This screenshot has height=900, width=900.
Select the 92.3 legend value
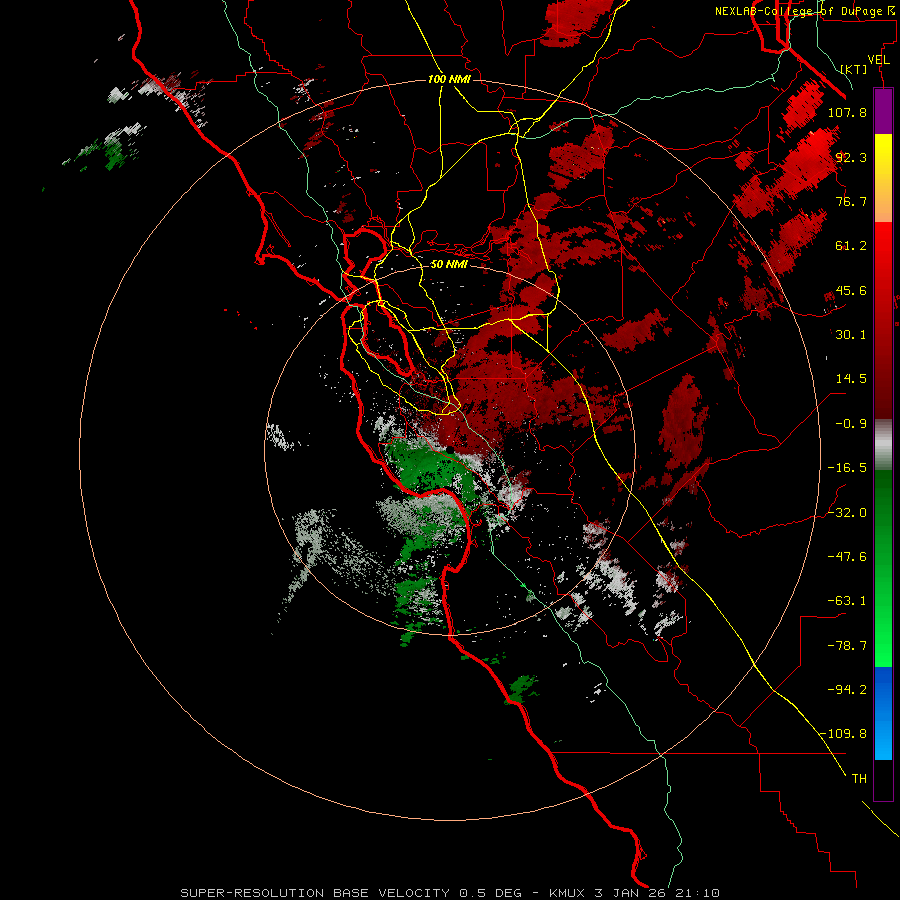pyautogui.click(x=851, y=157)
